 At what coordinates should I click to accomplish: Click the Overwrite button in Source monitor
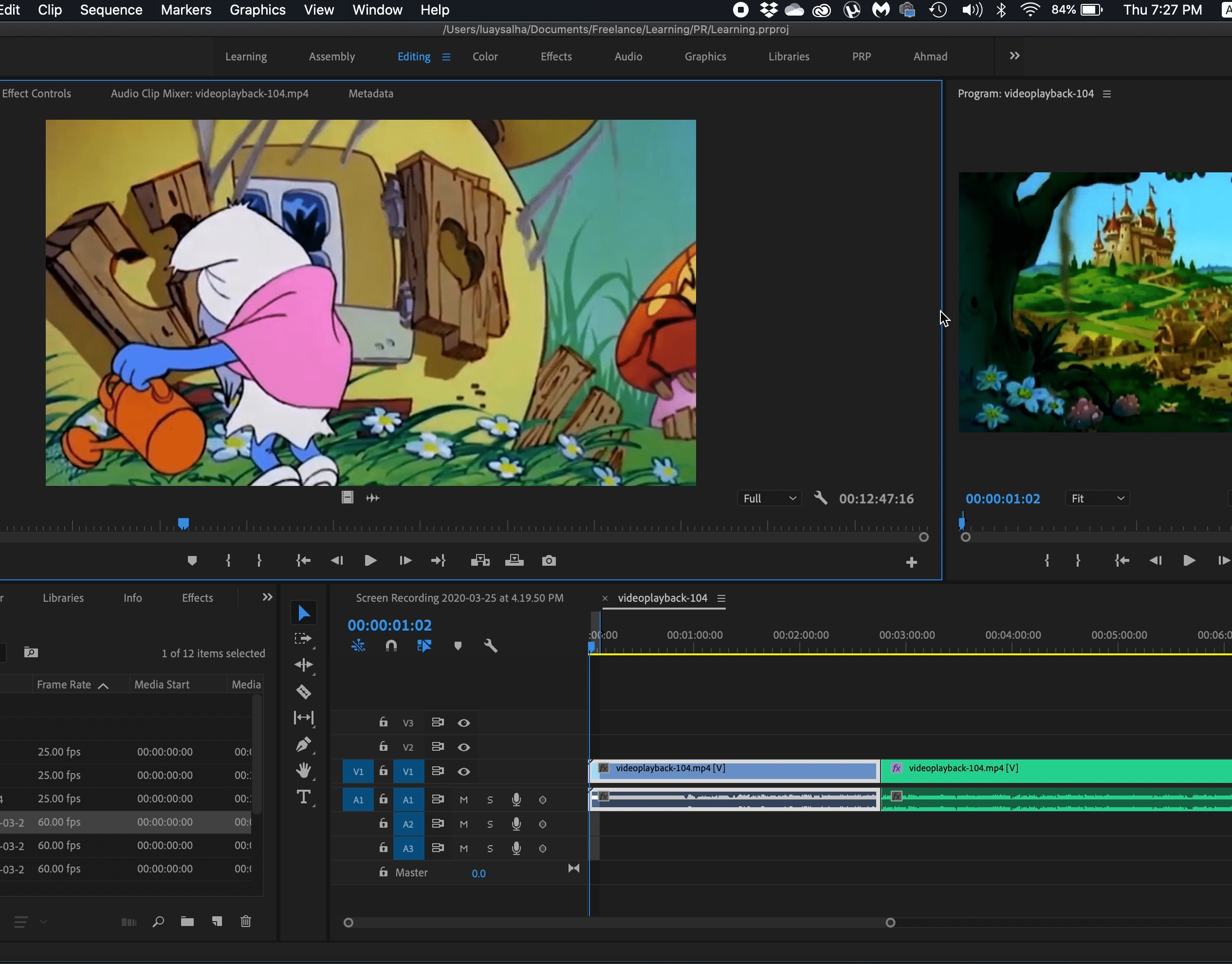coord(514,560)
